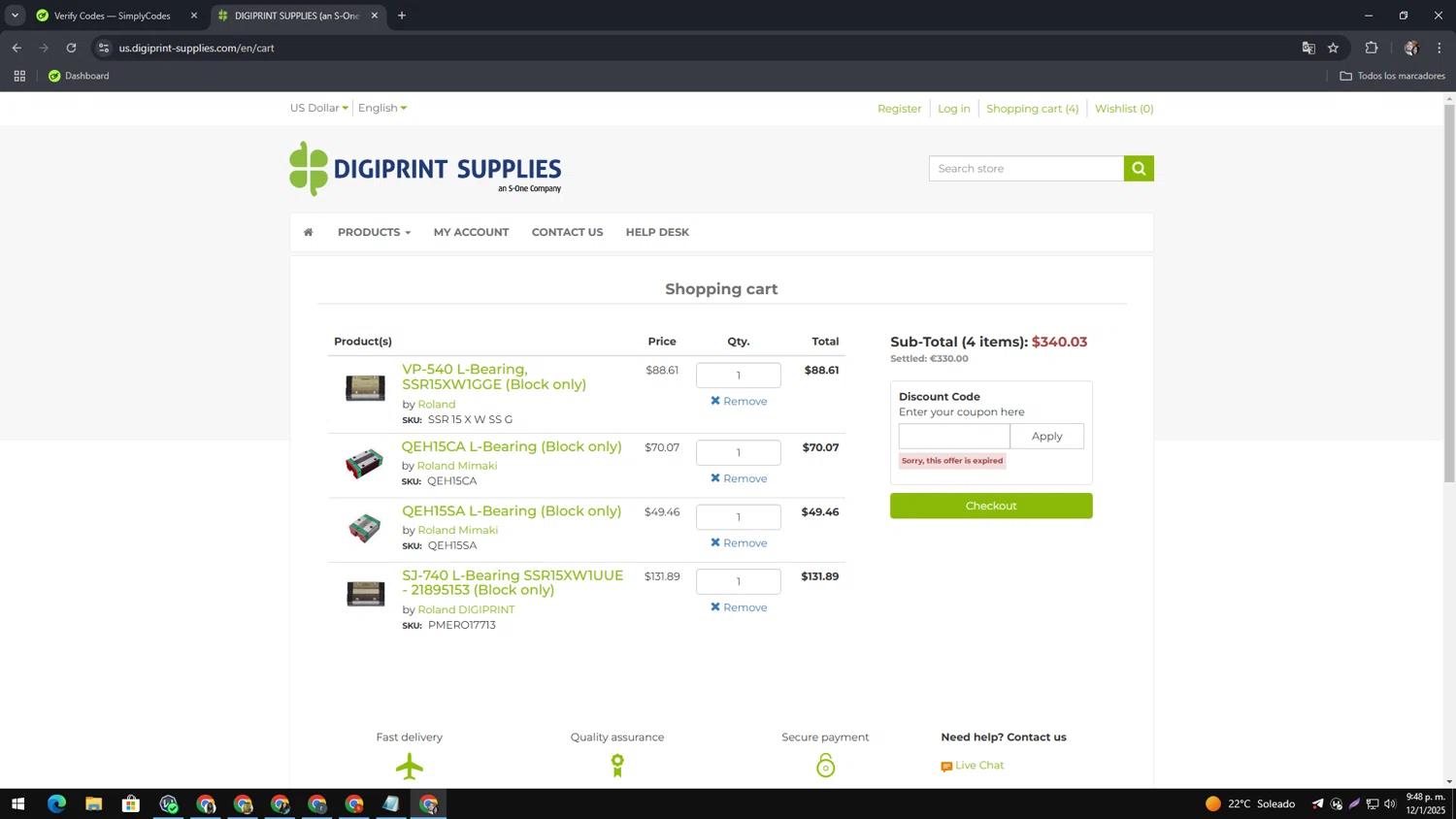Open QEH15CA L-Bearing (Block only) title link
This screenshot has height=819, width=1456.
pyautogui.click(x=512, y=446)
